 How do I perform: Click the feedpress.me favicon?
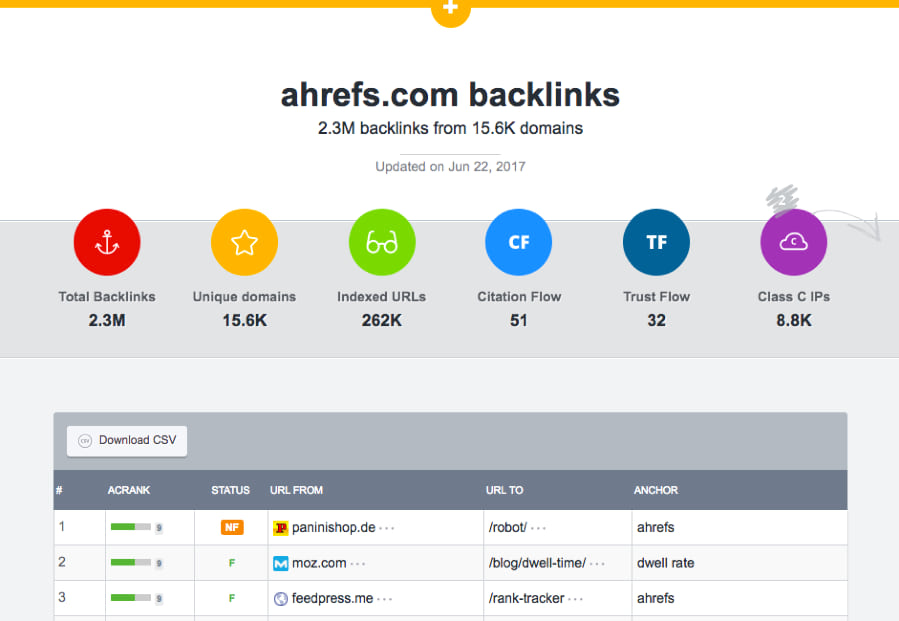[x=280, y=599]
